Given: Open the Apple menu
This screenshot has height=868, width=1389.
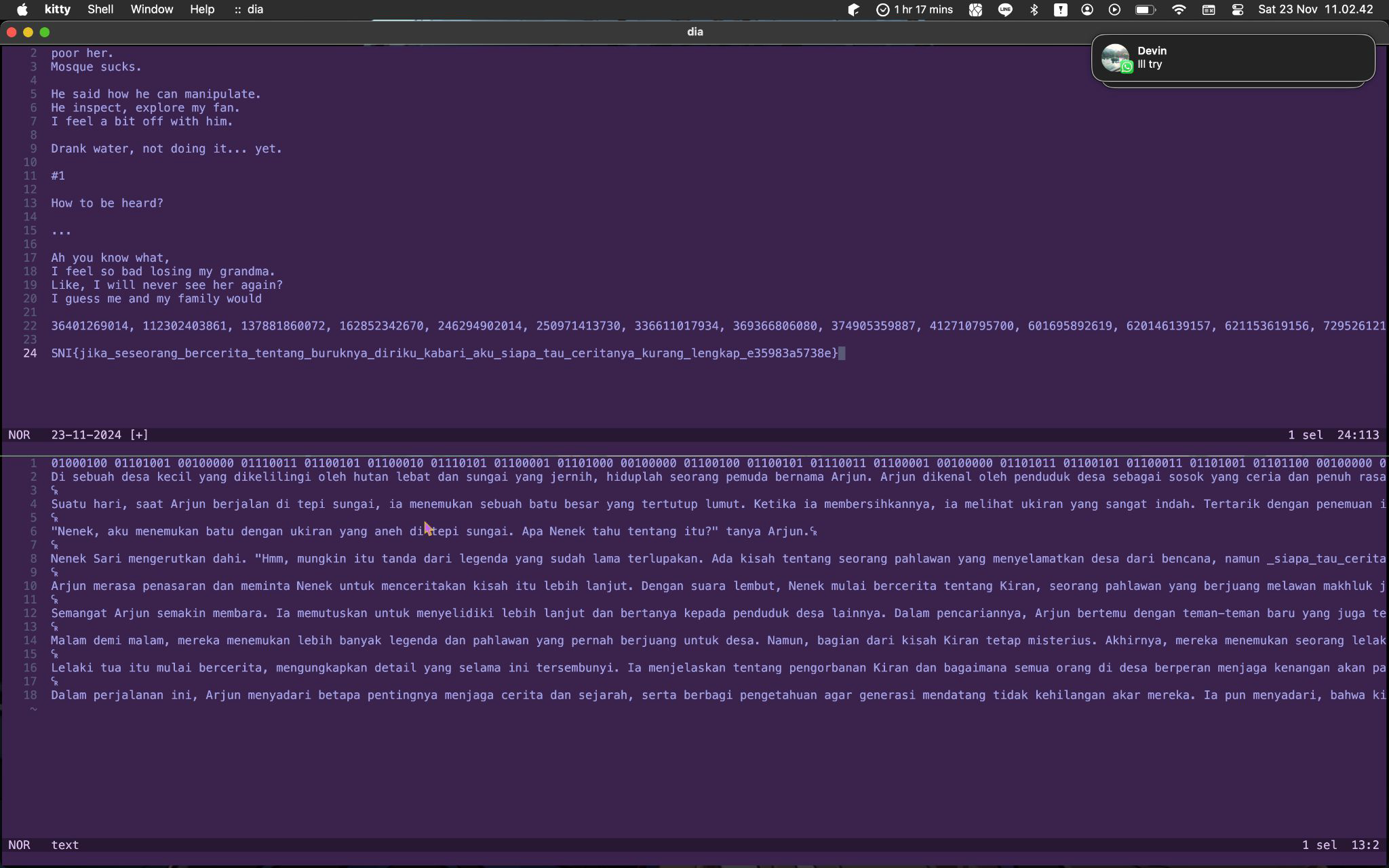Looking at the screenshot, I should tap(22, 9).
